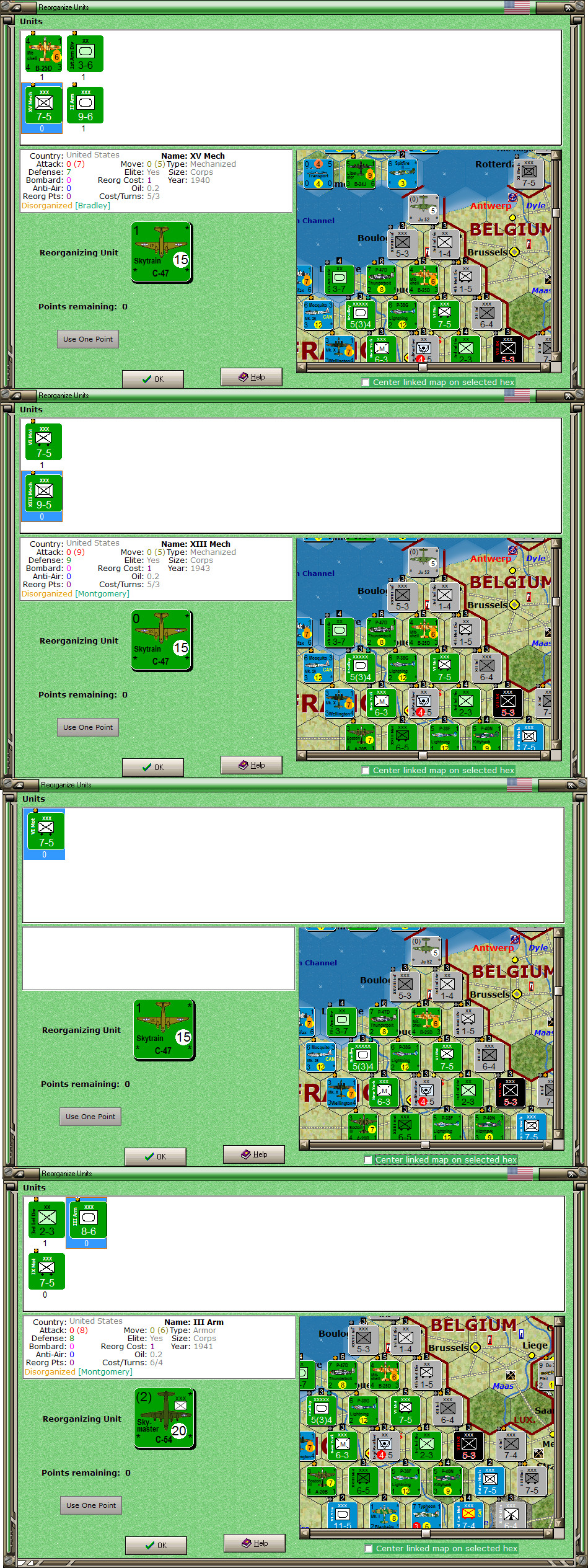Enable Center linked map checkbox in XIII Mech window

click(366, 770)
